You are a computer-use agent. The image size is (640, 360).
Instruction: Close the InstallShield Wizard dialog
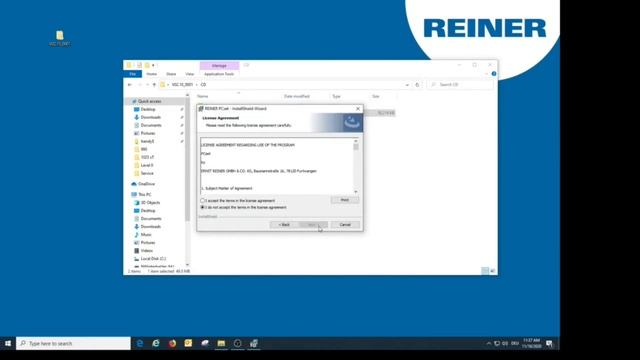click(x=358, y=109)
